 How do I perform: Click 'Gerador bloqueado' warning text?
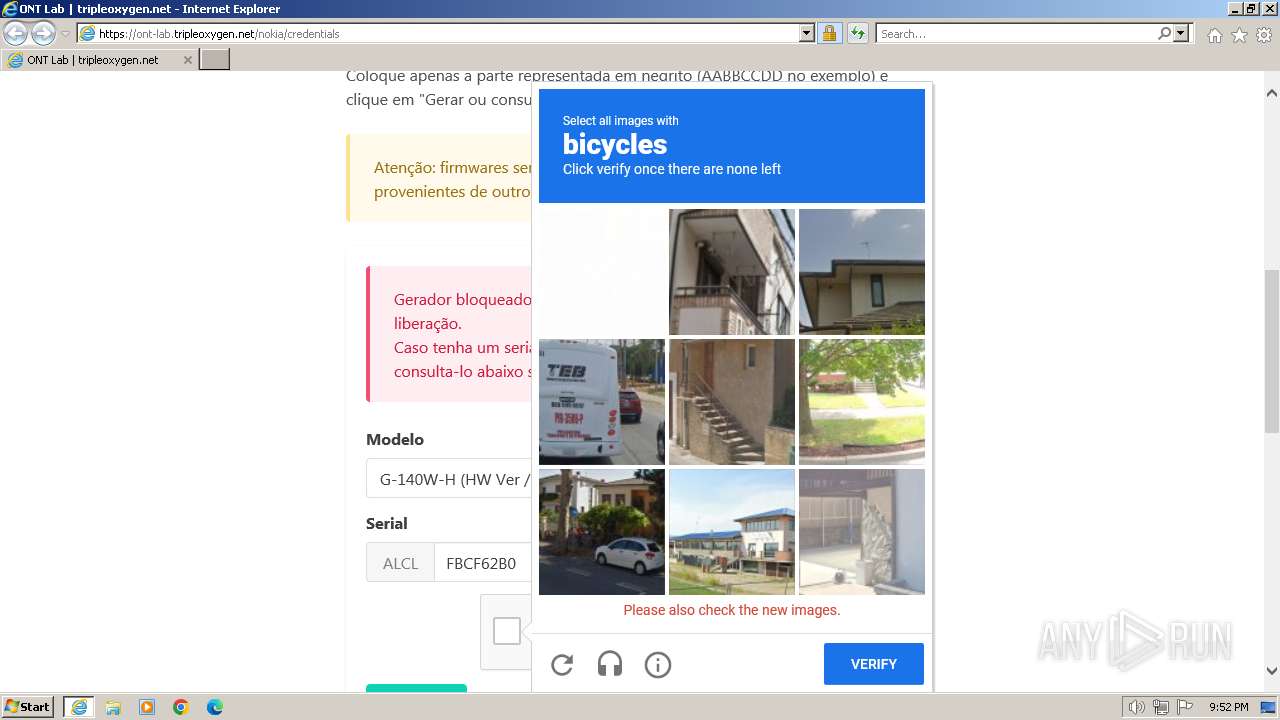[x=463, y=299]
